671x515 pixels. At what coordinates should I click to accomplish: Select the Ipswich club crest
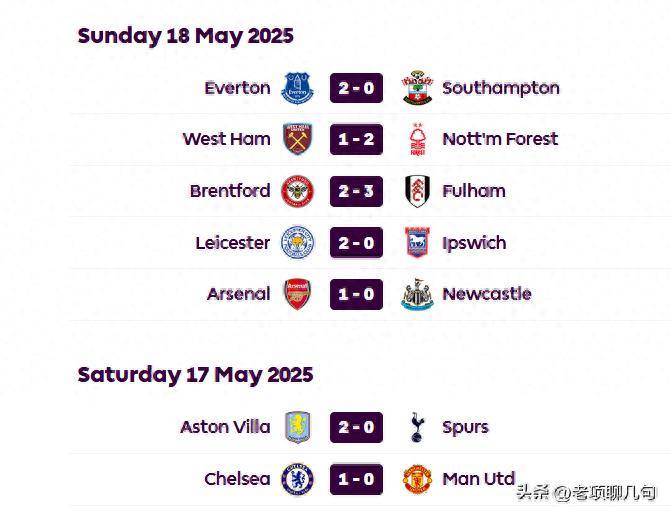pos(417,243)
